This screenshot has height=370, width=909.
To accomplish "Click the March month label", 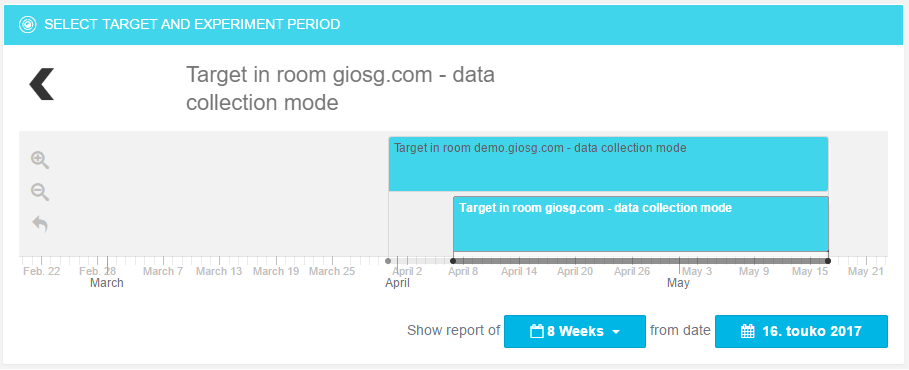I will (107, 283).
